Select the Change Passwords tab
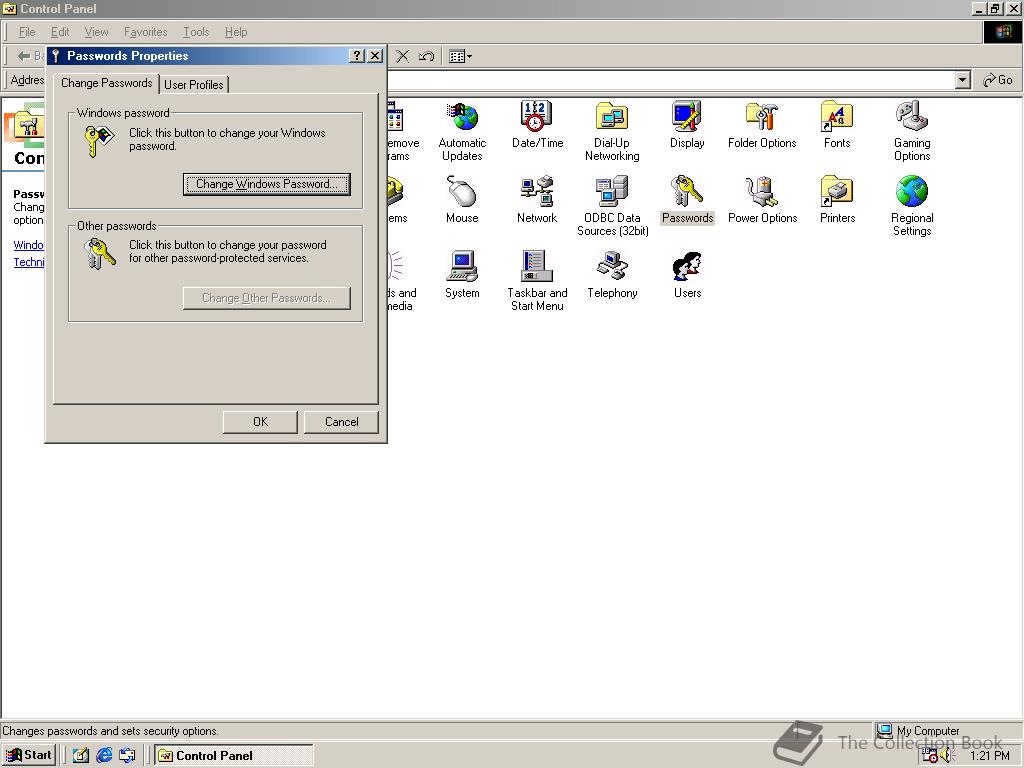The width and height of the screenshot is (1024, 768). [x=106, y=83]
